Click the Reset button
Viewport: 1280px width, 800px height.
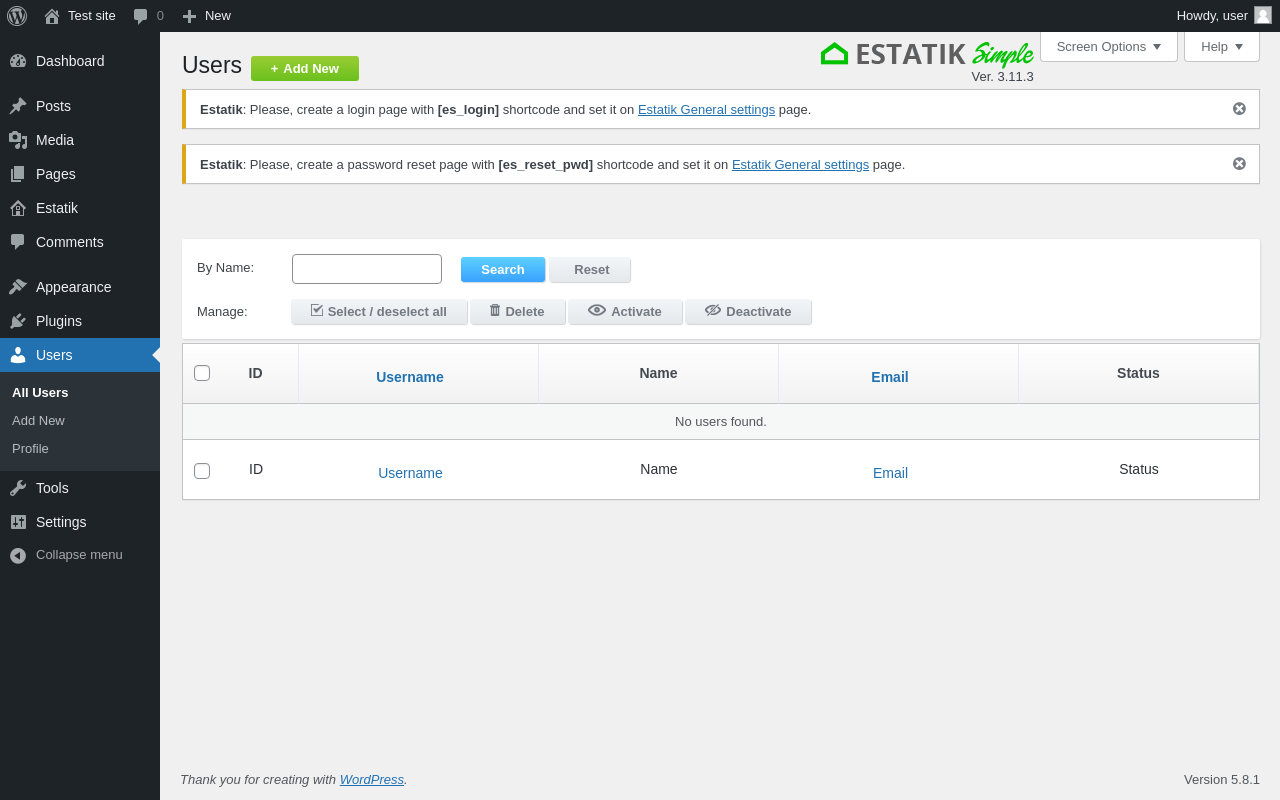pos(591,270)
